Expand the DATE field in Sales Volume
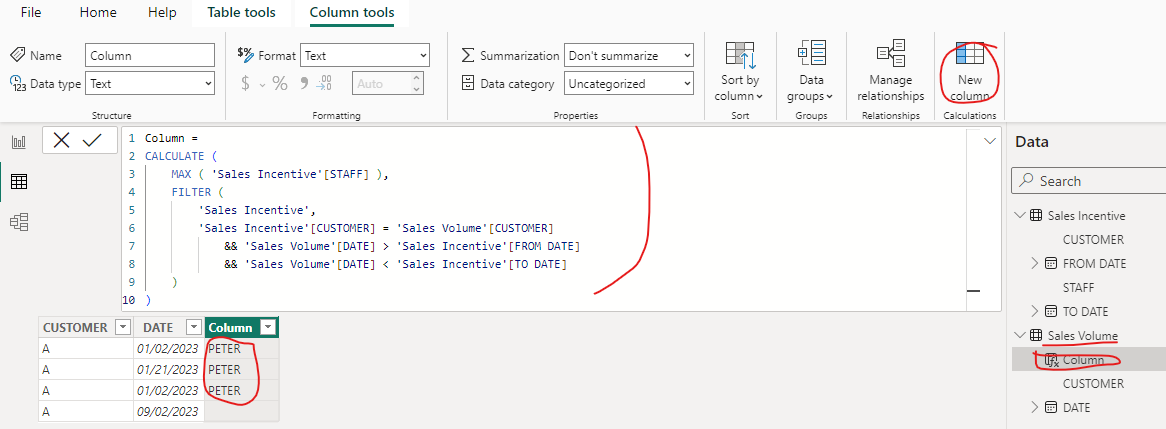The image size is (1166, 429). (x=1034, y=407)
